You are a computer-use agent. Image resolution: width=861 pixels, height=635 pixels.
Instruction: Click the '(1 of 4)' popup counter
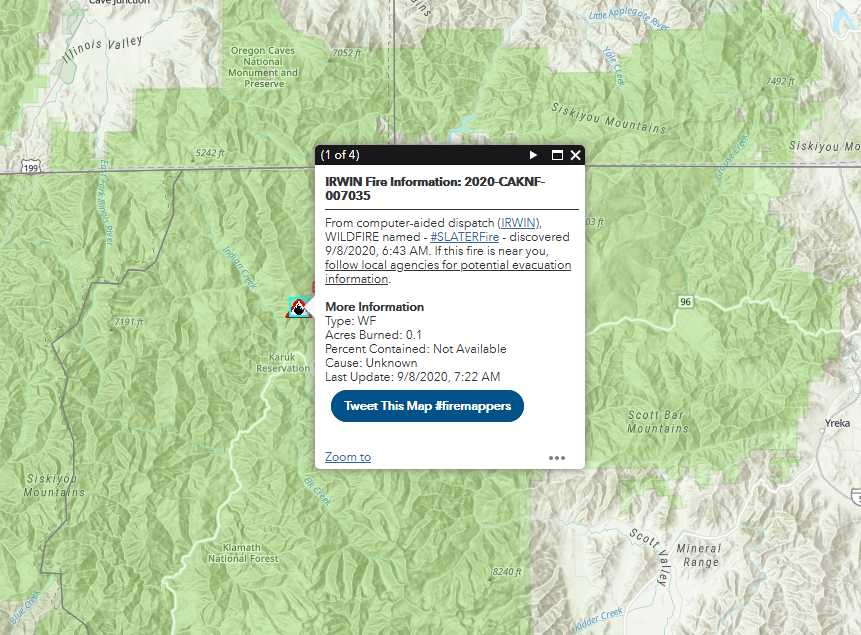click(340, 155)
